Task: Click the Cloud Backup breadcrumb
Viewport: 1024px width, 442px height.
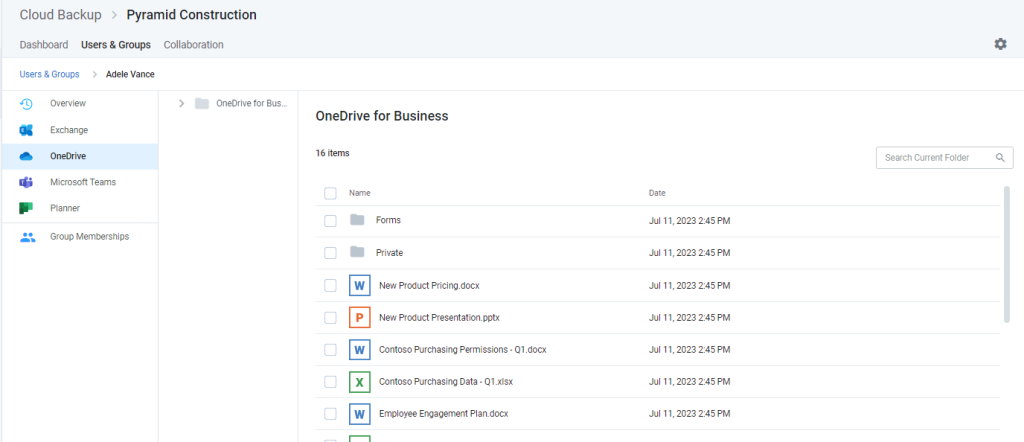Action: coord(61,14)
